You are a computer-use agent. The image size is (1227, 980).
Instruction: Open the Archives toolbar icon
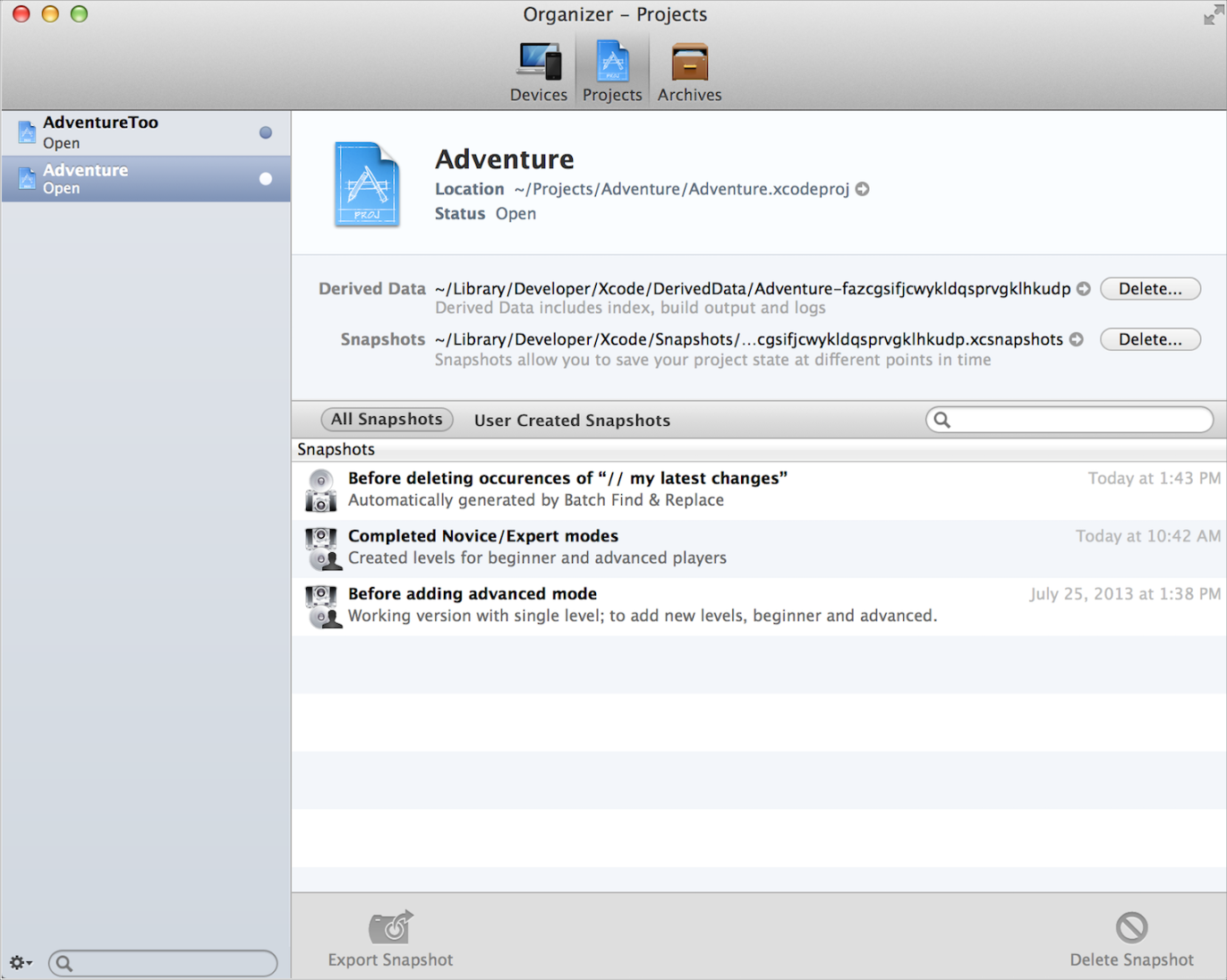coord(689,64)
